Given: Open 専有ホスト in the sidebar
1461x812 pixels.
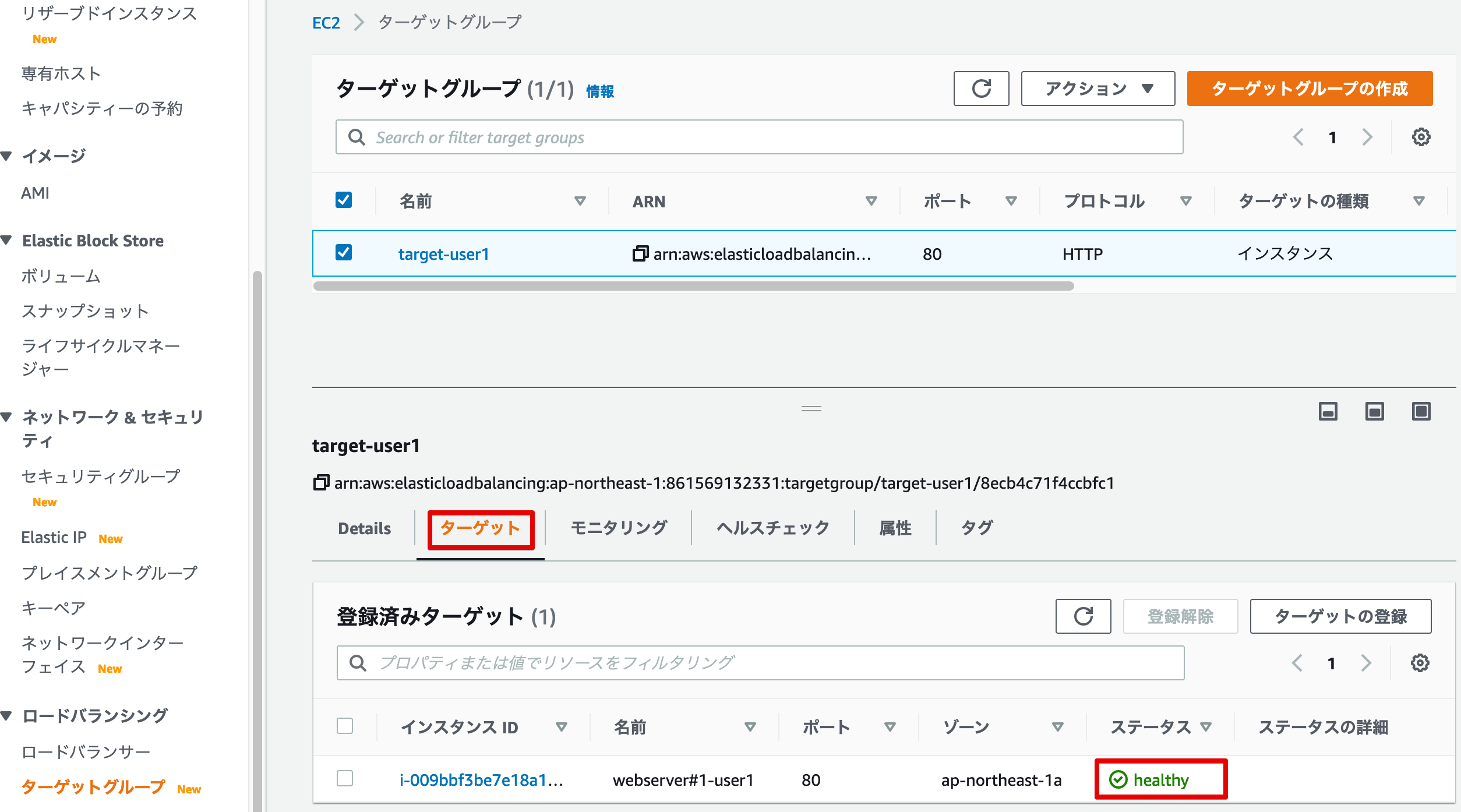Looking at the screenshot, I should click(61, 73).
